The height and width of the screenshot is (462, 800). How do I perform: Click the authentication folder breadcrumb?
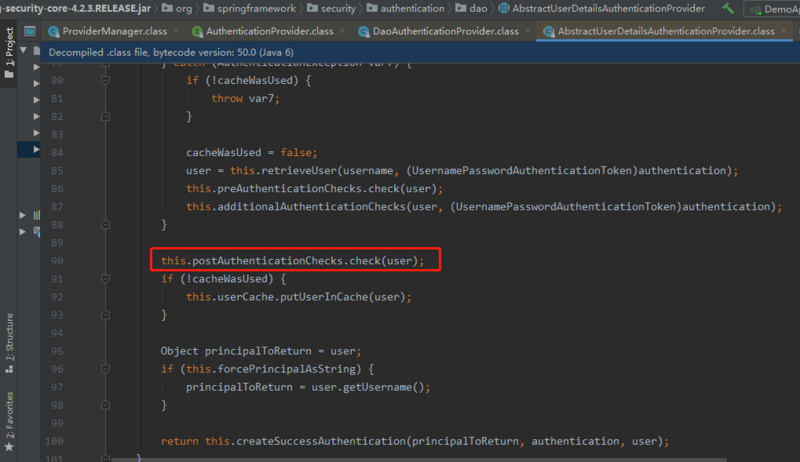[x=405, y=8]
